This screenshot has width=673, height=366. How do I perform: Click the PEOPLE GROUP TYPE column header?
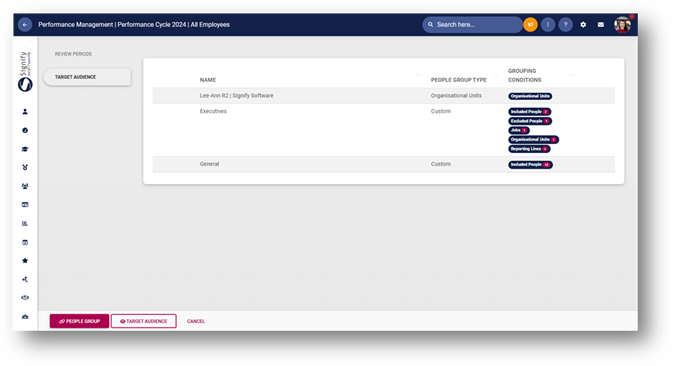tap(458, 80)
